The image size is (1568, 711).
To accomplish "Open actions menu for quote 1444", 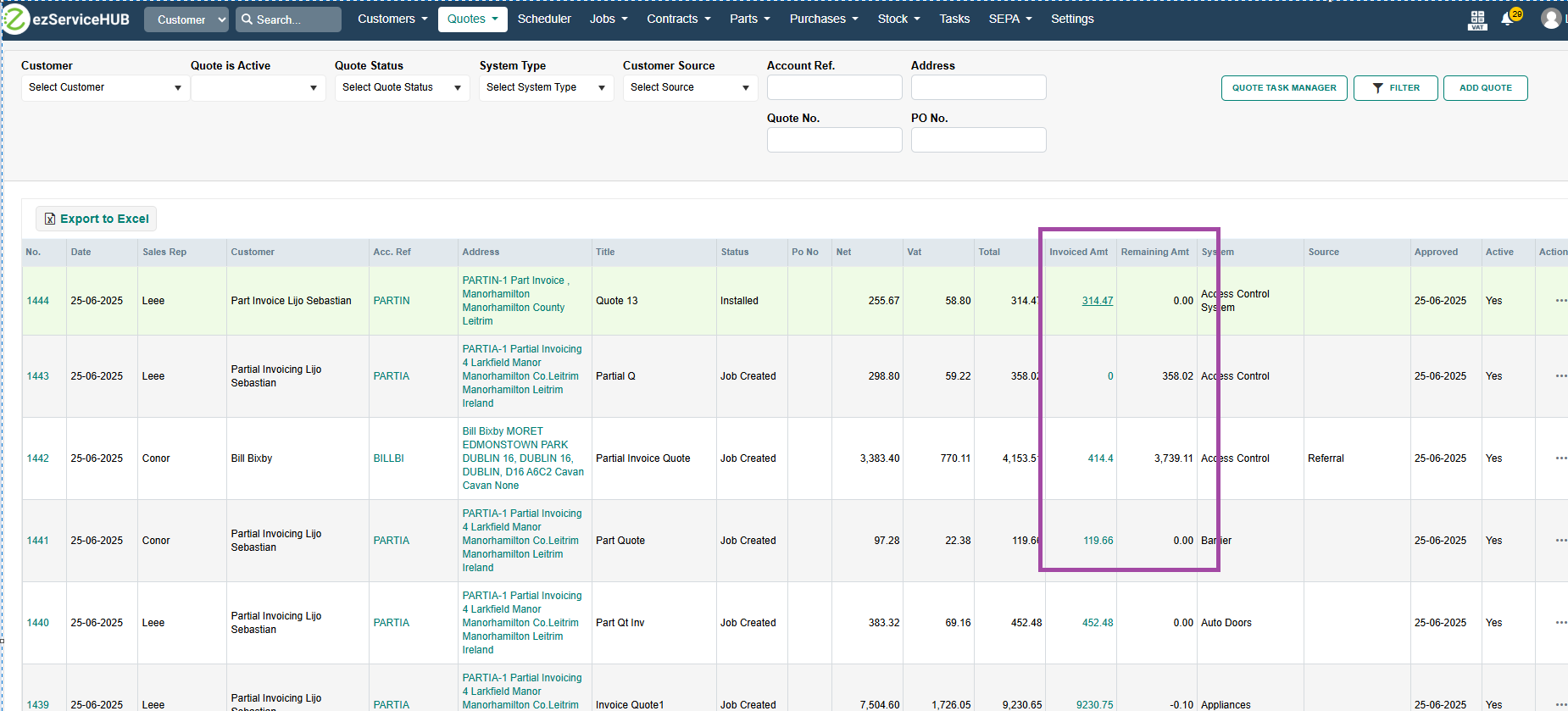I will click(1560, 301).
